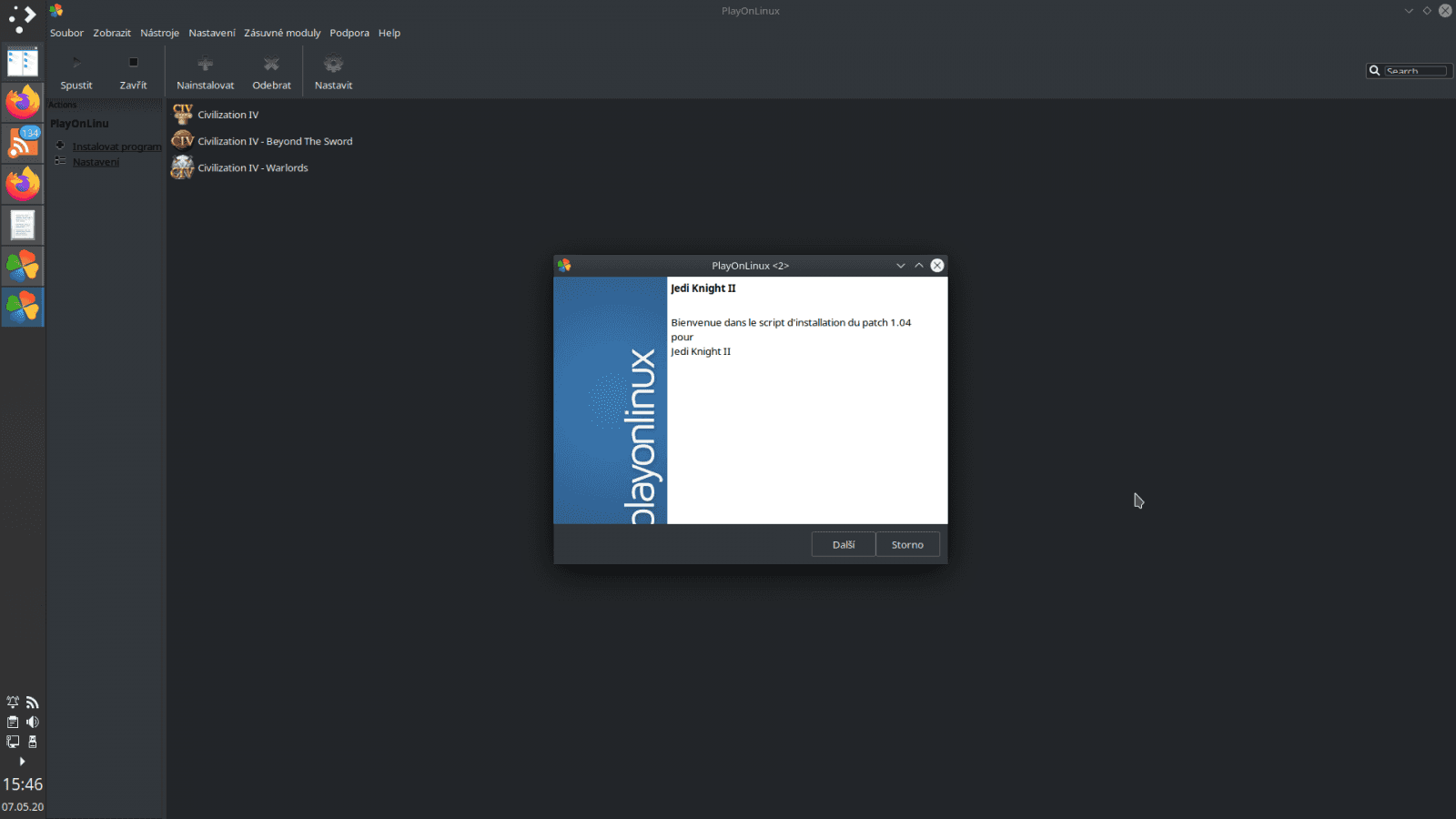Open the Soubor menu

tap(66, 33)
